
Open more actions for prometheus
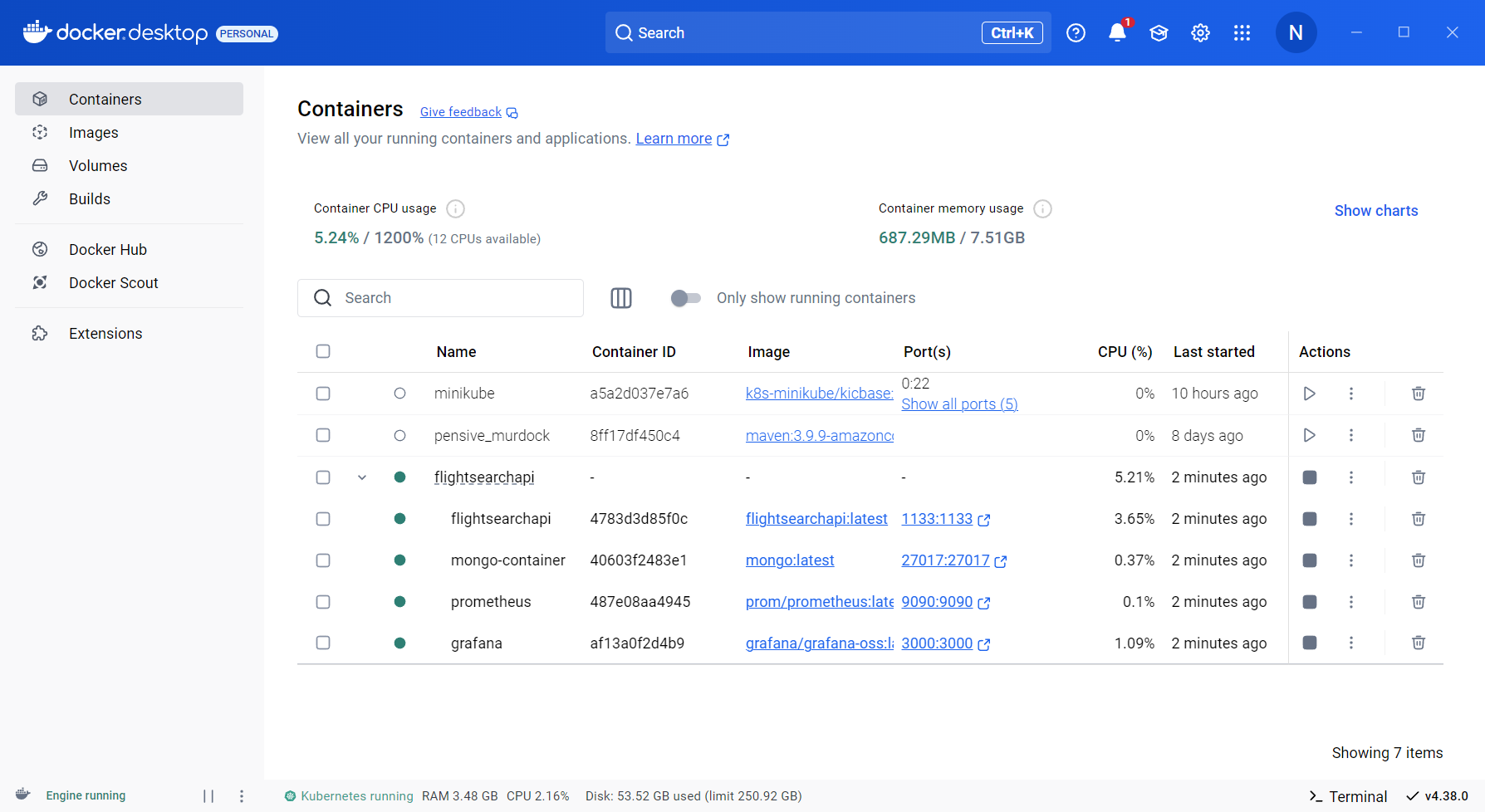coord(1351,602)
